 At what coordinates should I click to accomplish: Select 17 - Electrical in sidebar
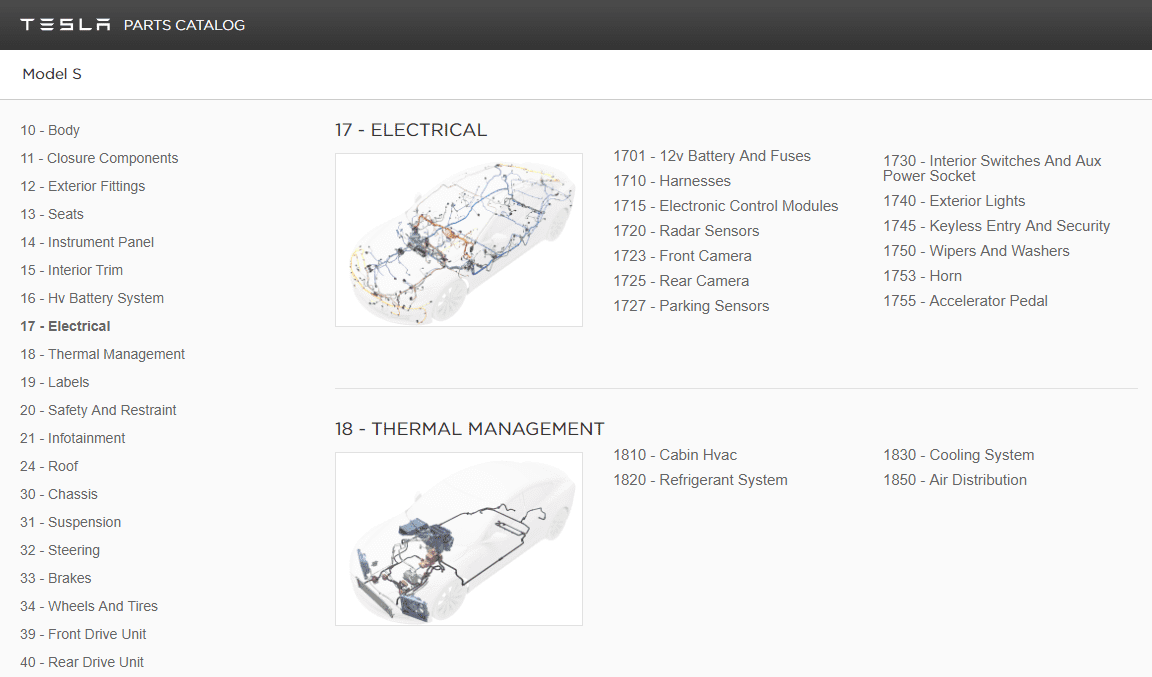[x=65, y=326]
